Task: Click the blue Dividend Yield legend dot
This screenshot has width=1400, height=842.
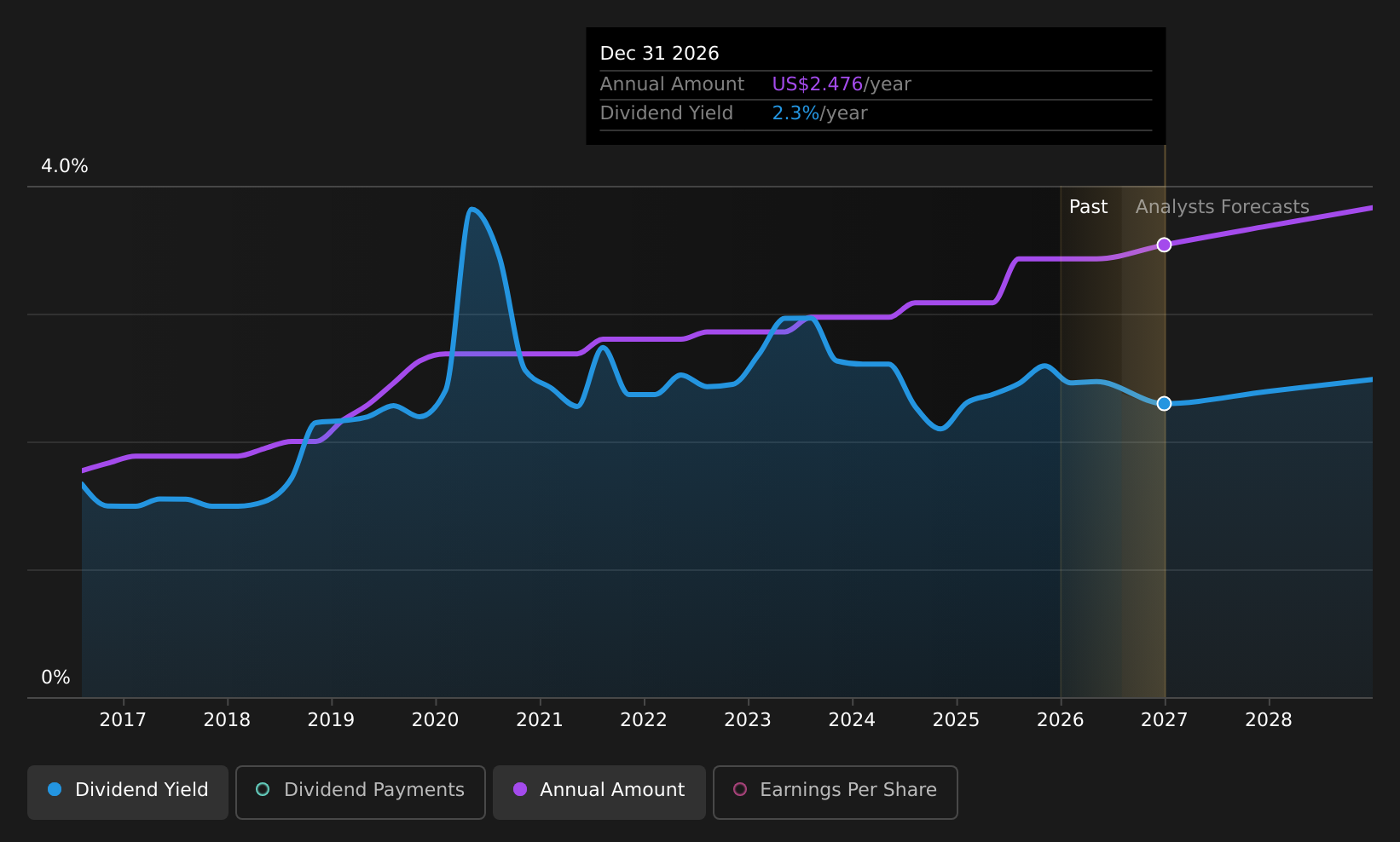Action: click(x=55, y=789)
